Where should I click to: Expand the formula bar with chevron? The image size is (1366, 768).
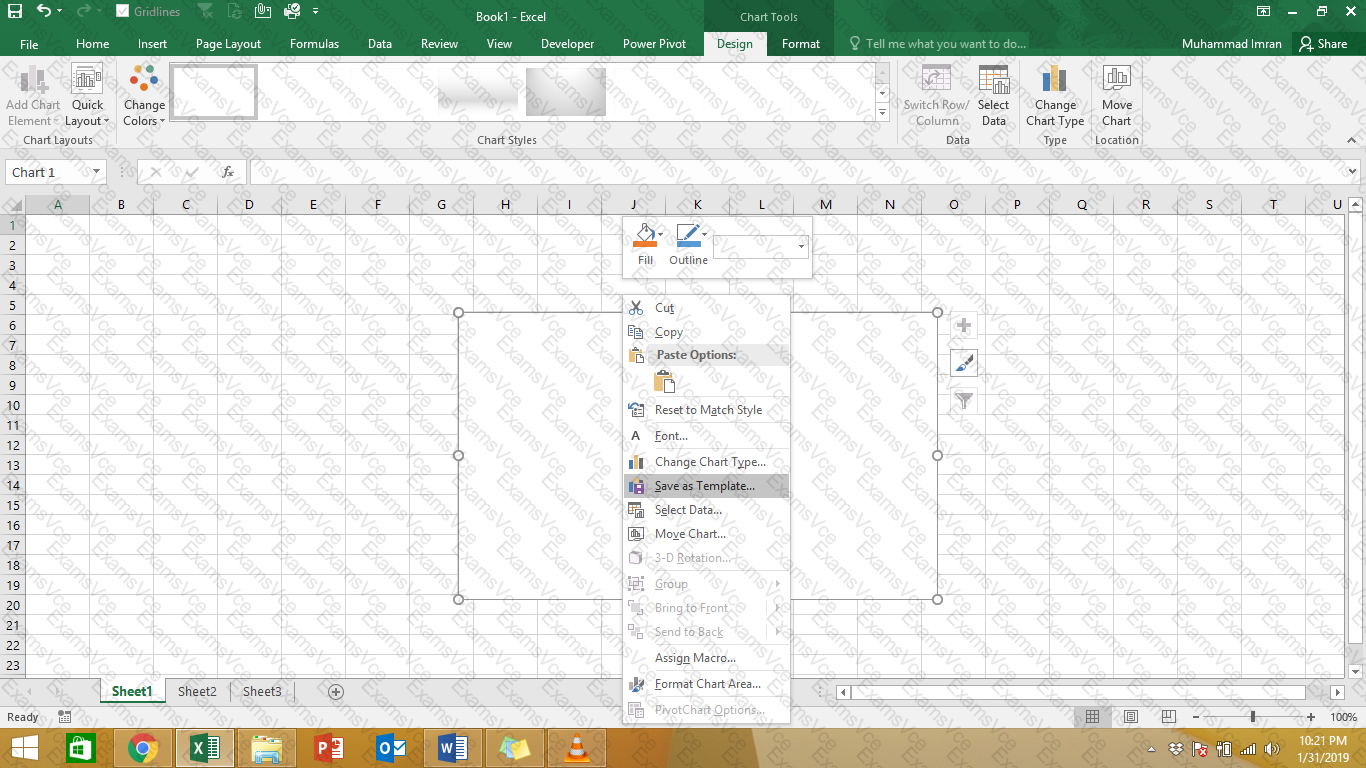pyautogui.click(x=1352, y=172)
